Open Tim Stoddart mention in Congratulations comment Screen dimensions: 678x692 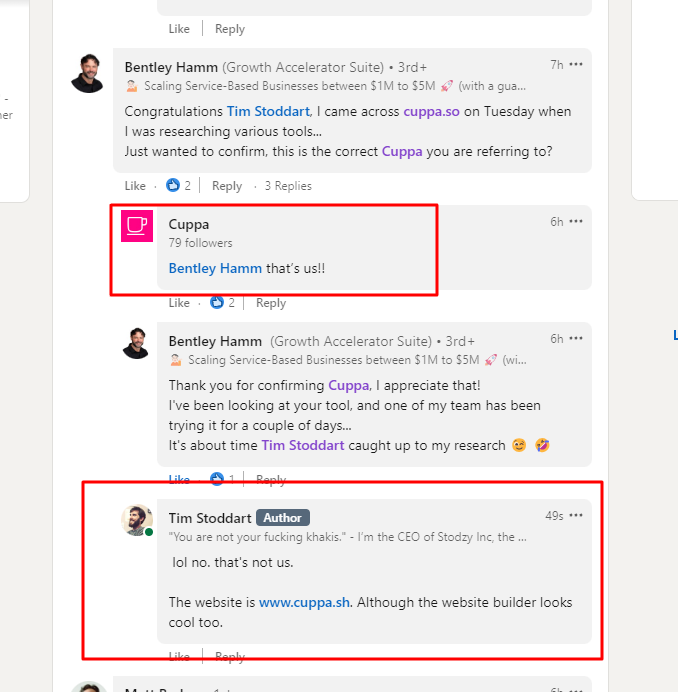[x=268, y=111]
